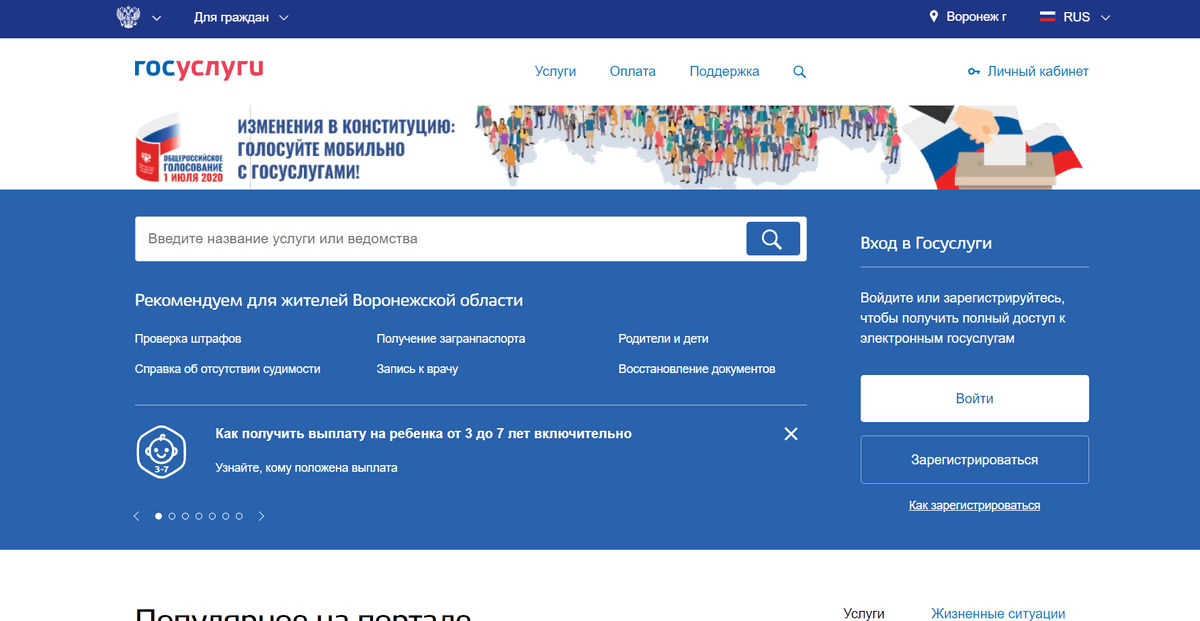Click the location pin icon near Воронеж
1200x621 pixels.
pyautogui.click(x=934, y=17)
